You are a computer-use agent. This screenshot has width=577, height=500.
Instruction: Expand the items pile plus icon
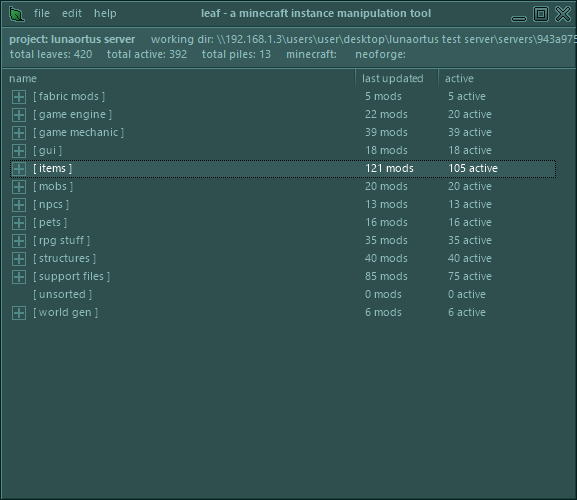pos(19,169)
